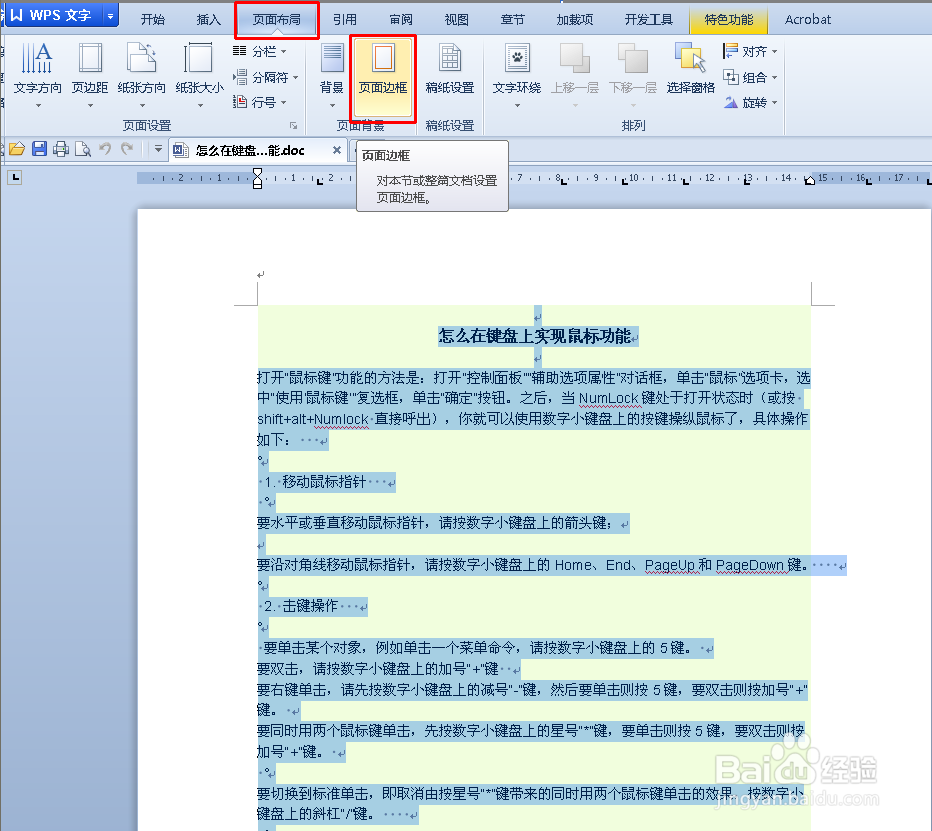Image resolution: width=932 pixels, height=831 pixels.
Task: Open 稿纸设置 manuscript paper settings icon
Action: (450, 58)
